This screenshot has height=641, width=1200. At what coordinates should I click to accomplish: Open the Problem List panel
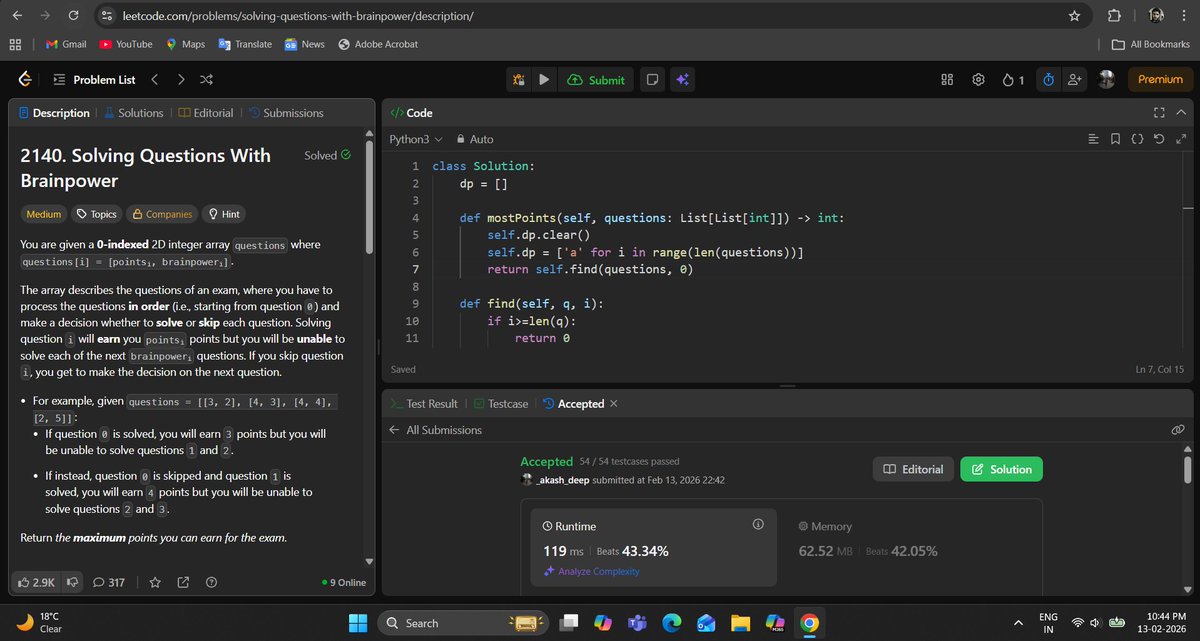coord(93,80)
